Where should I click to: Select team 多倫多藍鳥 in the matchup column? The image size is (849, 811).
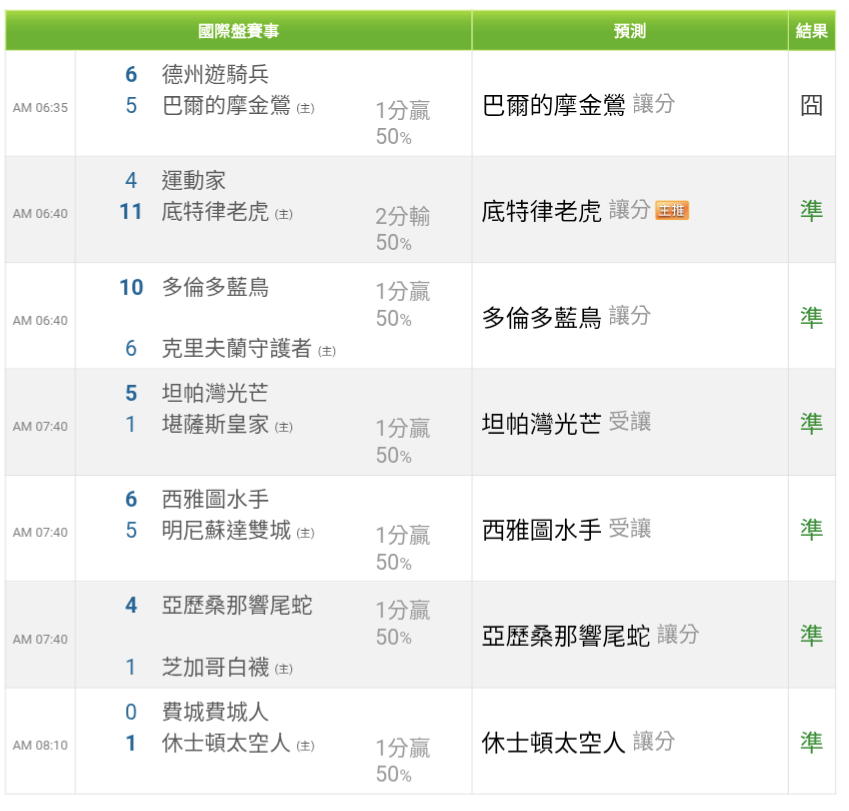pos(215,287)
